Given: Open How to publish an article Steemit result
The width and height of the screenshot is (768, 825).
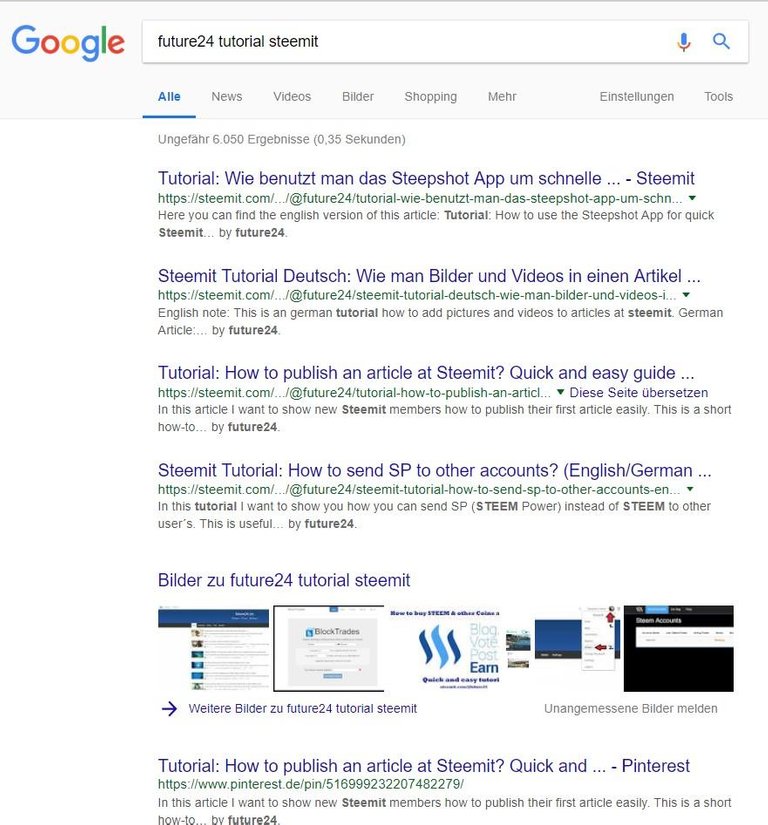Looking at the screenshot, I should tap(426, 373).
